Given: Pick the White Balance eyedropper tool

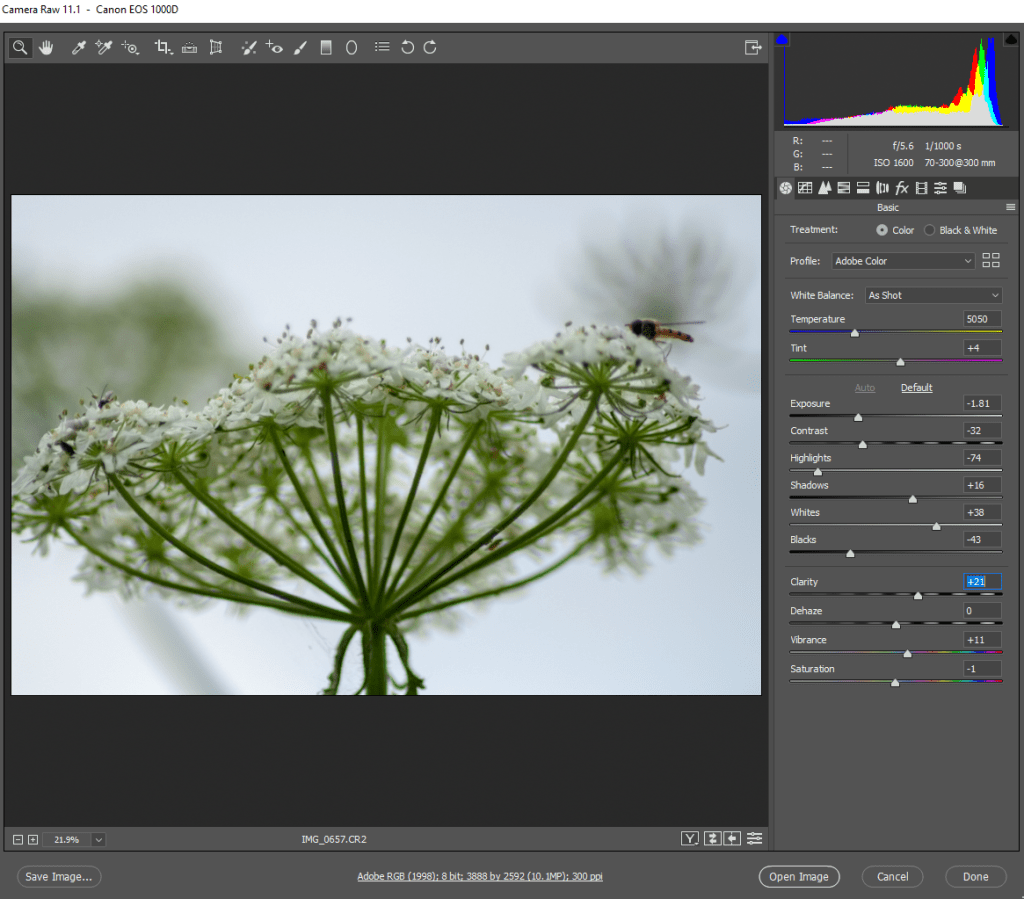Looking at the screenshot, I should (78, 47).
